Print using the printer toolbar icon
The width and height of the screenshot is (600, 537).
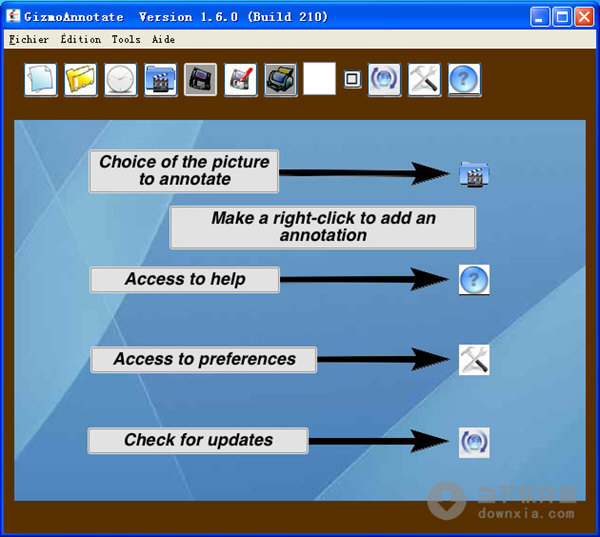coord(281,80)
